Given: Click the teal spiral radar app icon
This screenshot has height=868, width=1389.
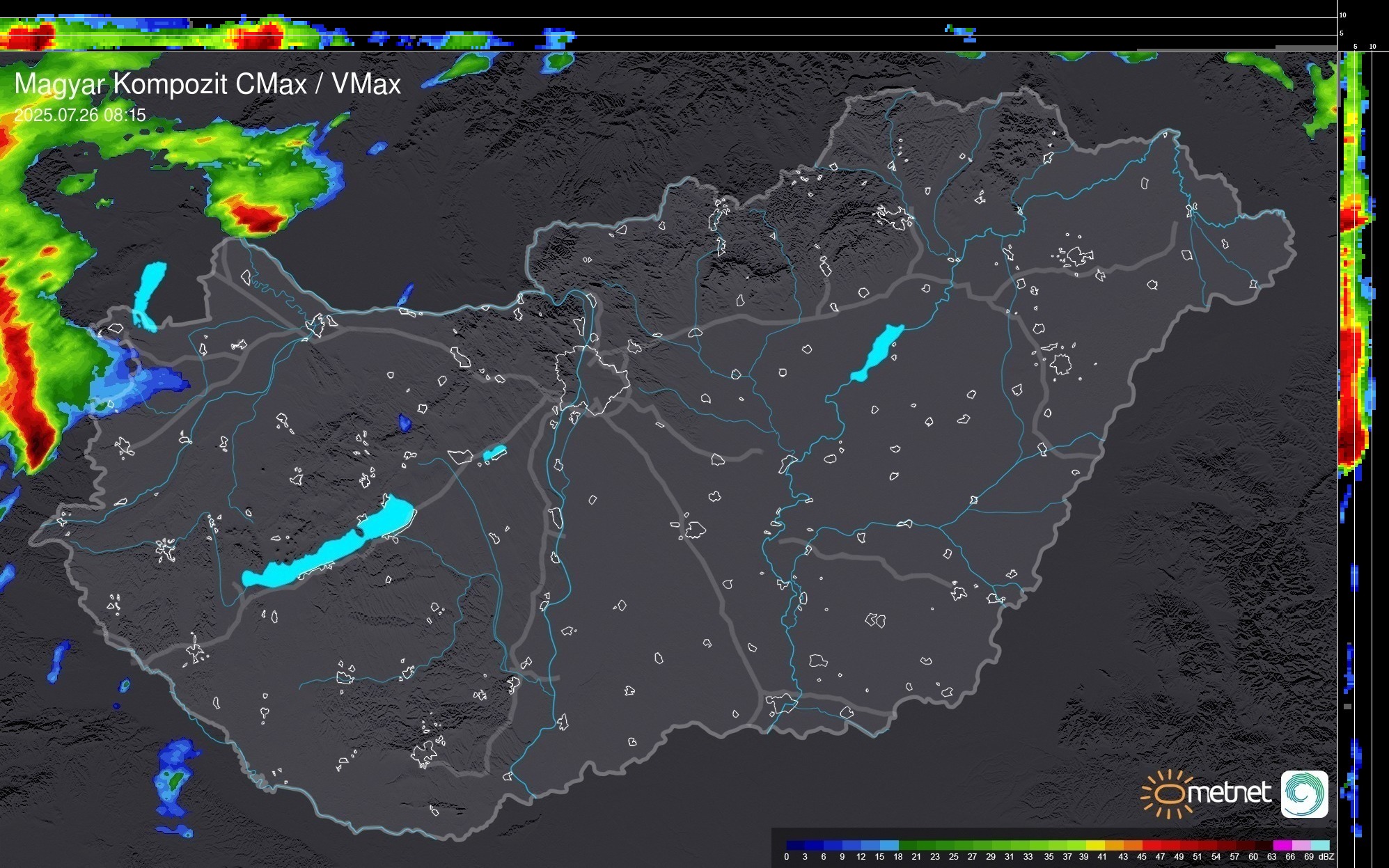Looking at the screenshot, I should point(1304,794).
